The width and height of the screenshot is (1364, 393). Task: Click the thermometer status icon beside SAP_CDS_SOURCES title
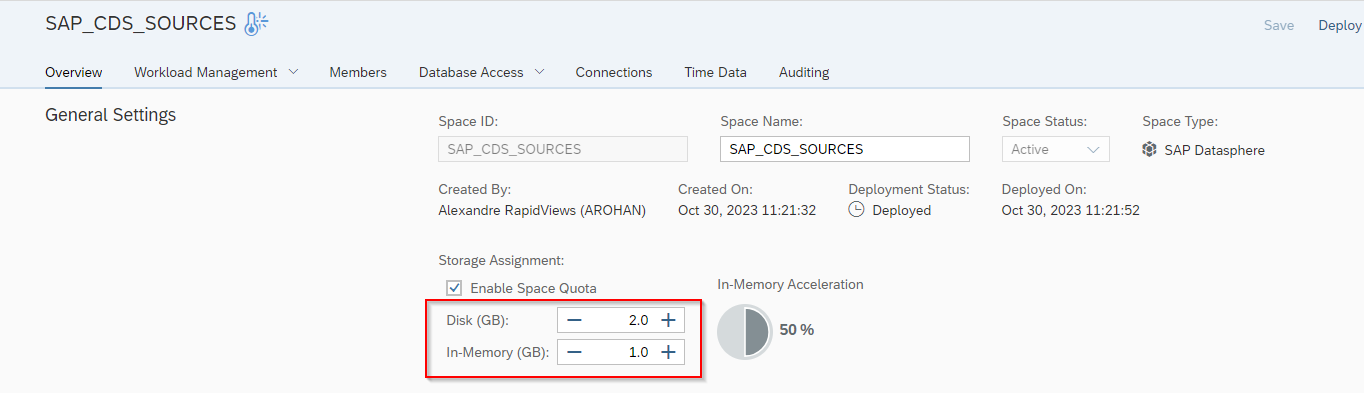pyautogui.click(x=257, y=24)
